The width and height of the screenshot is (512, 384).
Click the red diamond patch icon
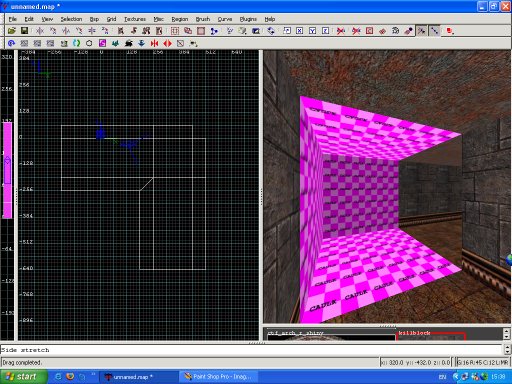click(382, 31)
